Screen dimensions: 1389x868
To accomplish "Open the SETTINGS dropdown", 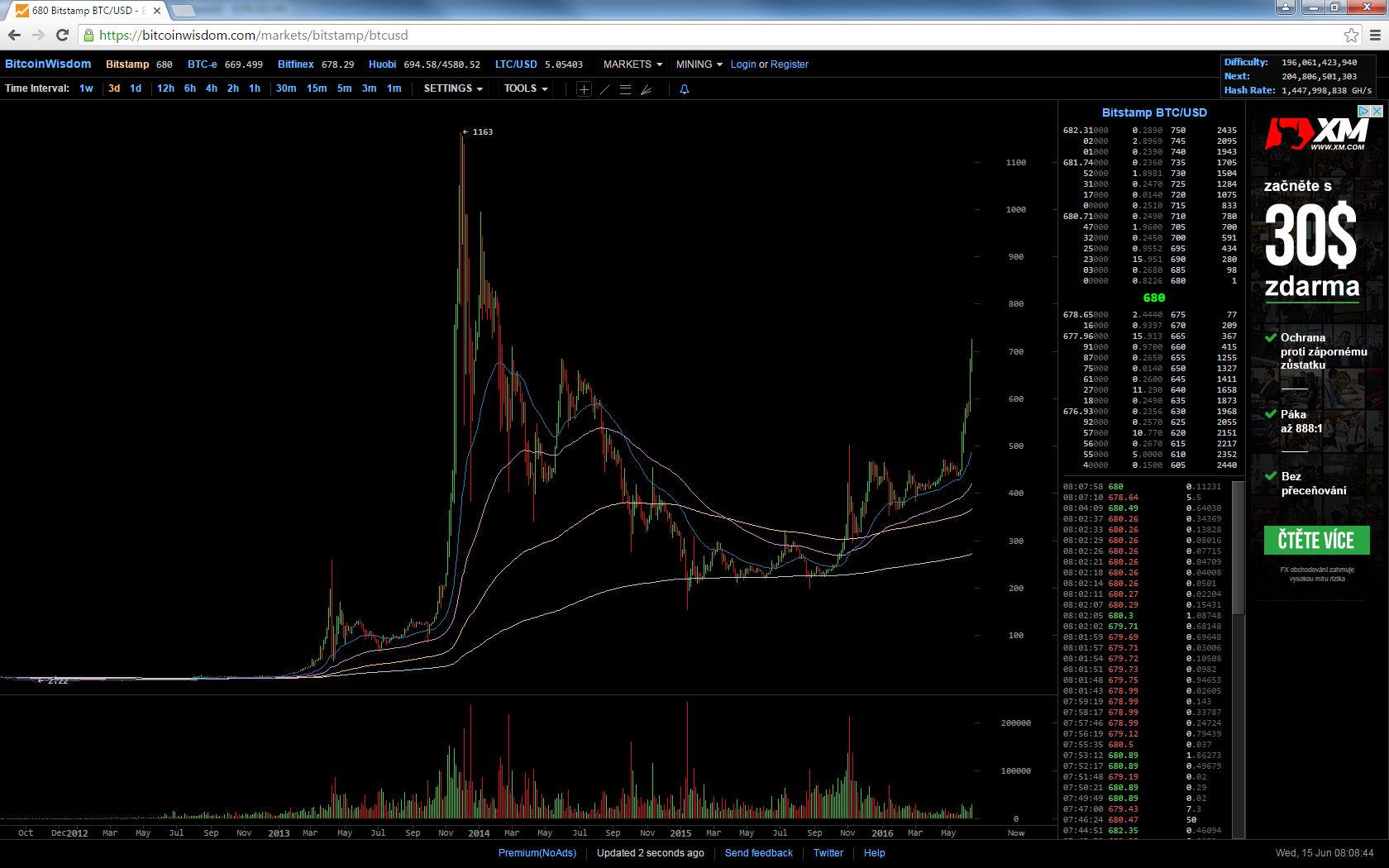I will click(x=453, y=88).
